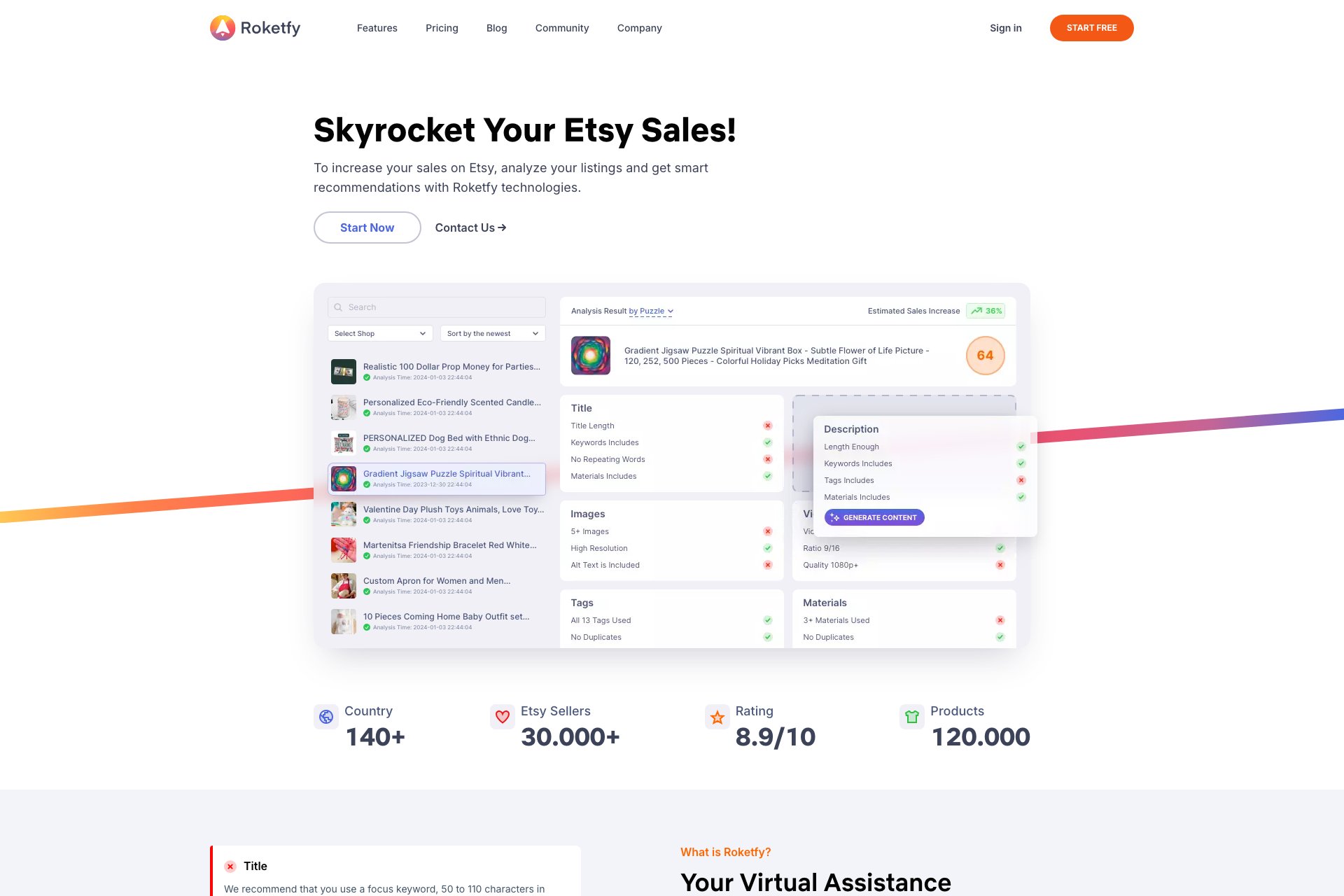Open the Community menu item
Image resolution: width=1344 pixels, height=896 pixels.
(x=561, y=28)
